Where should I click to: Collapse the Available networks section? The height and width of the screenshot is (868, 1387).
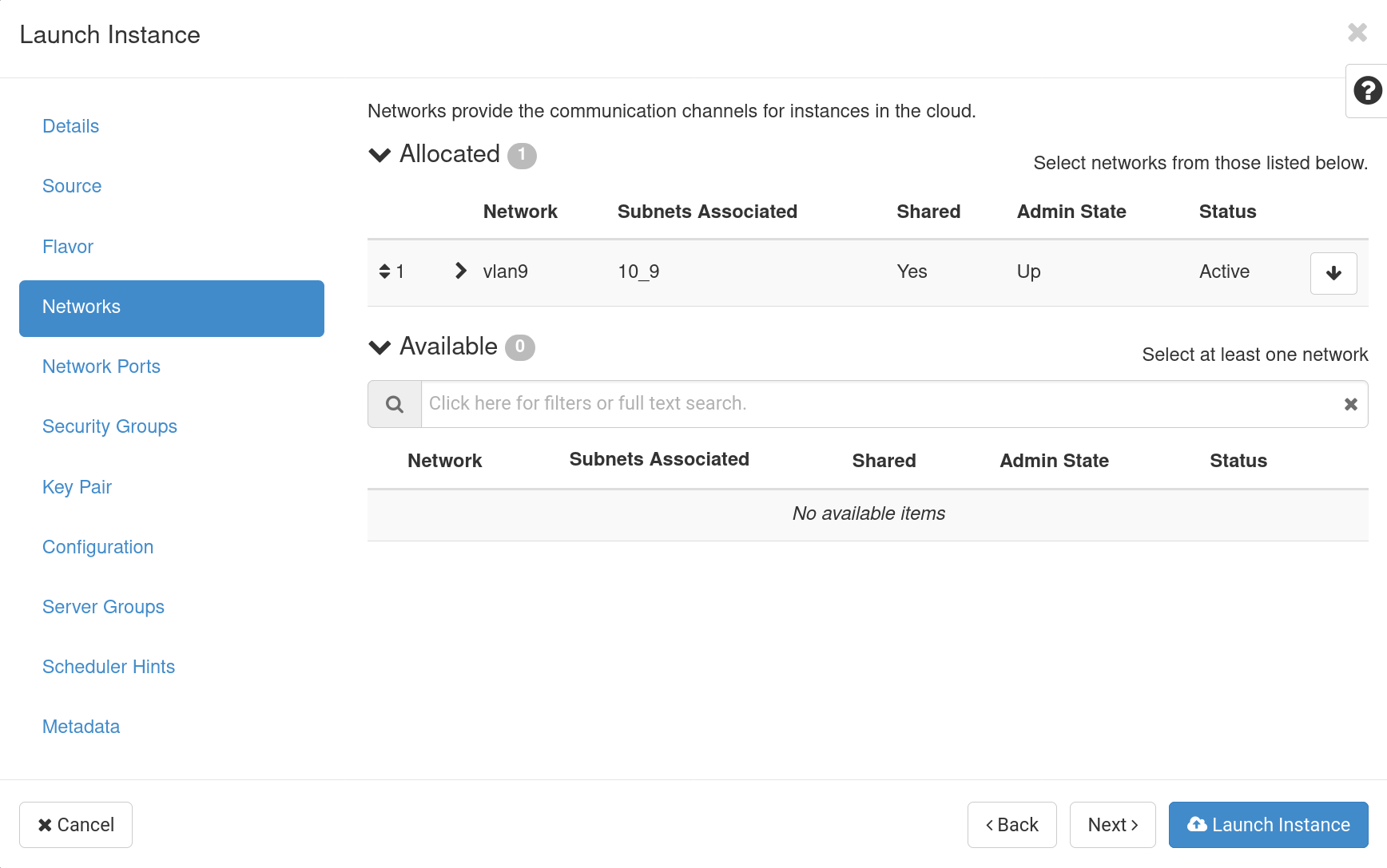pyautogui.click(x=380, y=347)
